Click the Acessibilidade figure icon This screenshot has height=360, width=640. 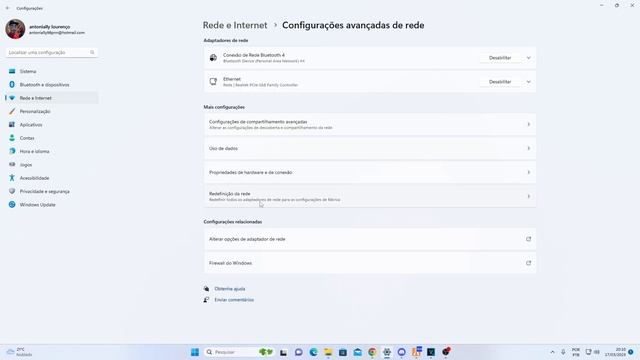pos(12,178)
